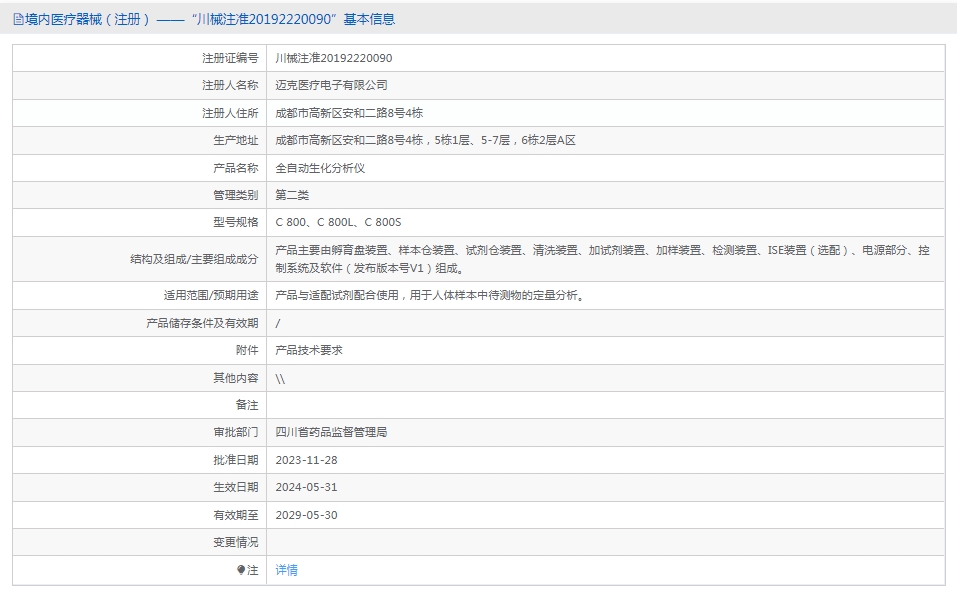Click the 生产地址 value cell
This screenshot has height=594, width=957.
(605, 140)
